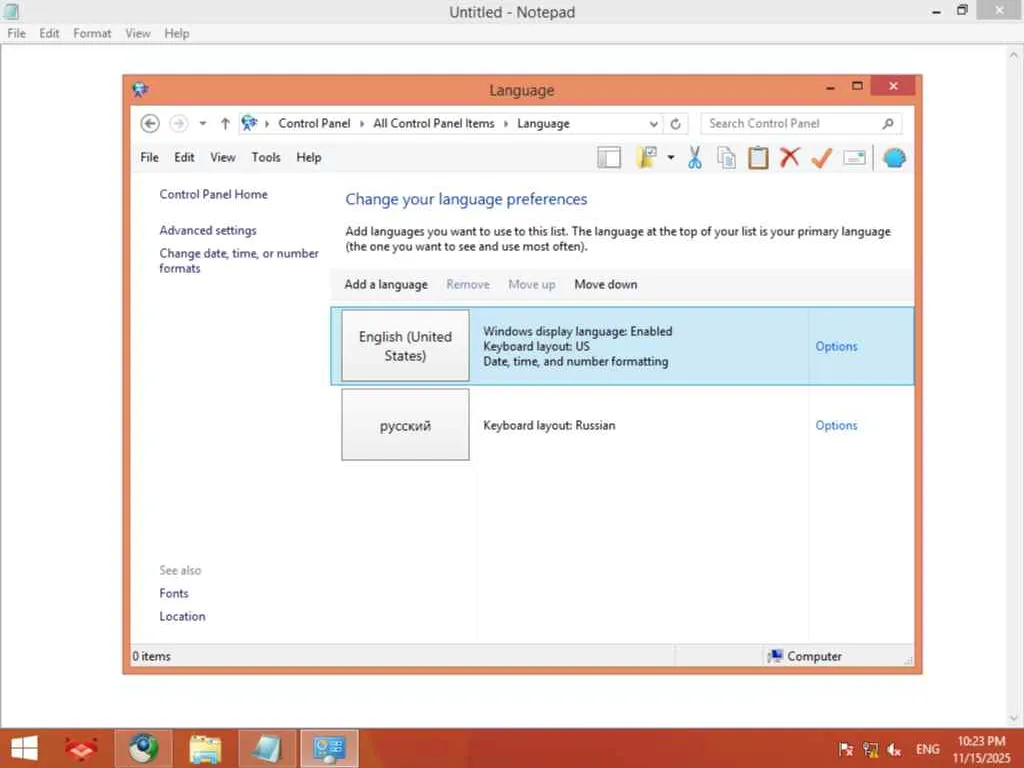The height and width of the screenshot is (768, 1024).
Task: Open File menu in Language window
Action: pyautogui.click(x=150, y=157)
